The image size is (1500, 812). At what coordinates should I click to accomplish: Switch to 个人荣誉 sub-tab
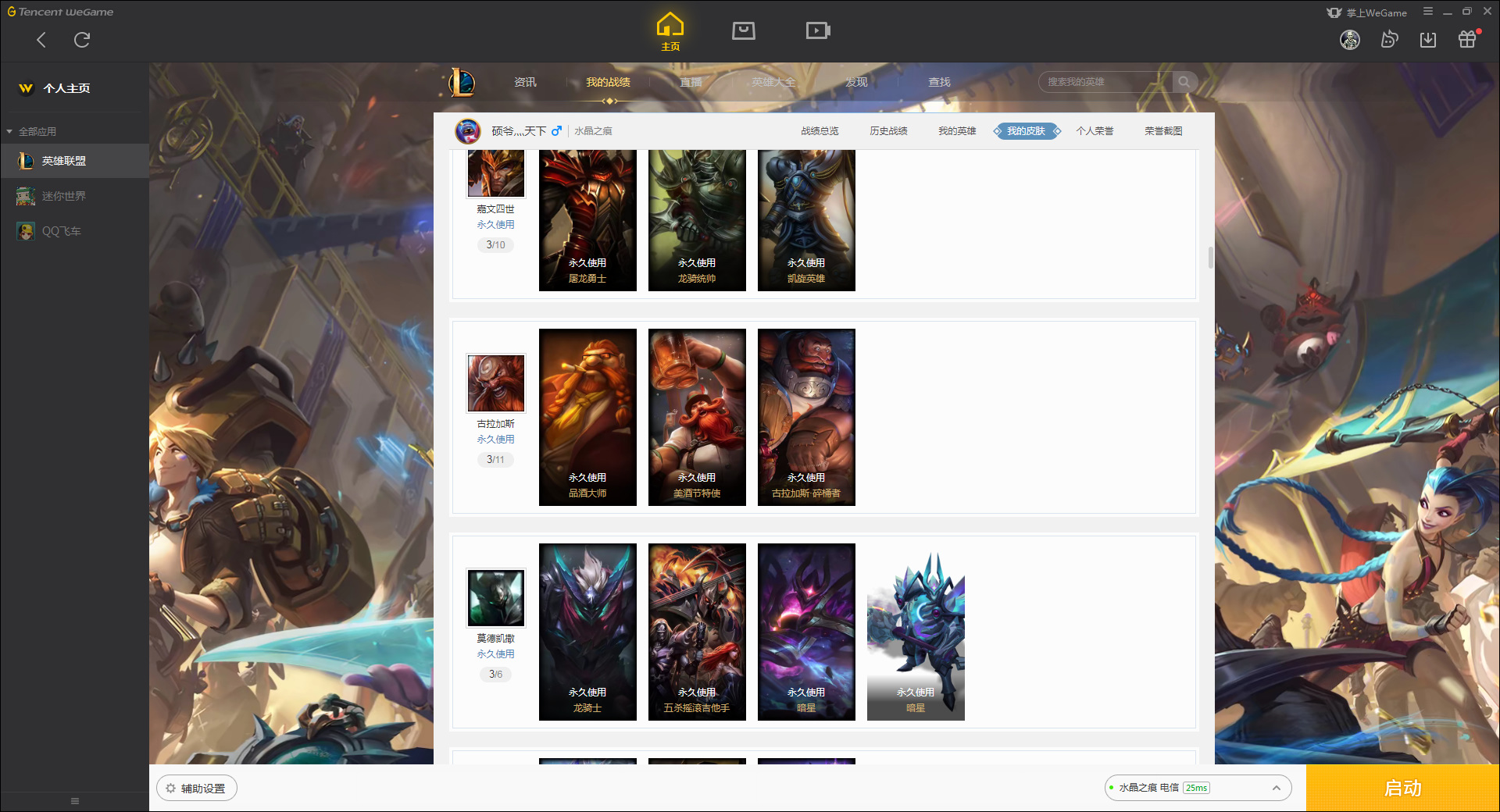(1095, 131)
